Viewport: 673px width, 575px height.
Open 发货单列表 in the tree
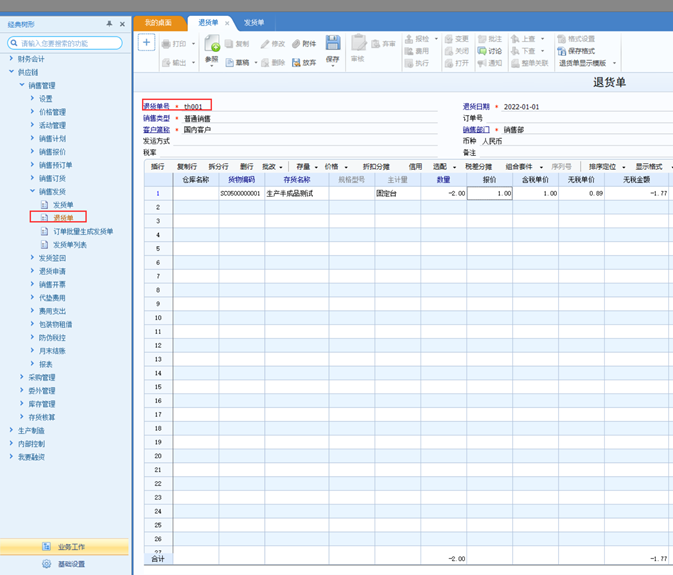pyautogui.click(x=70, y=245)
